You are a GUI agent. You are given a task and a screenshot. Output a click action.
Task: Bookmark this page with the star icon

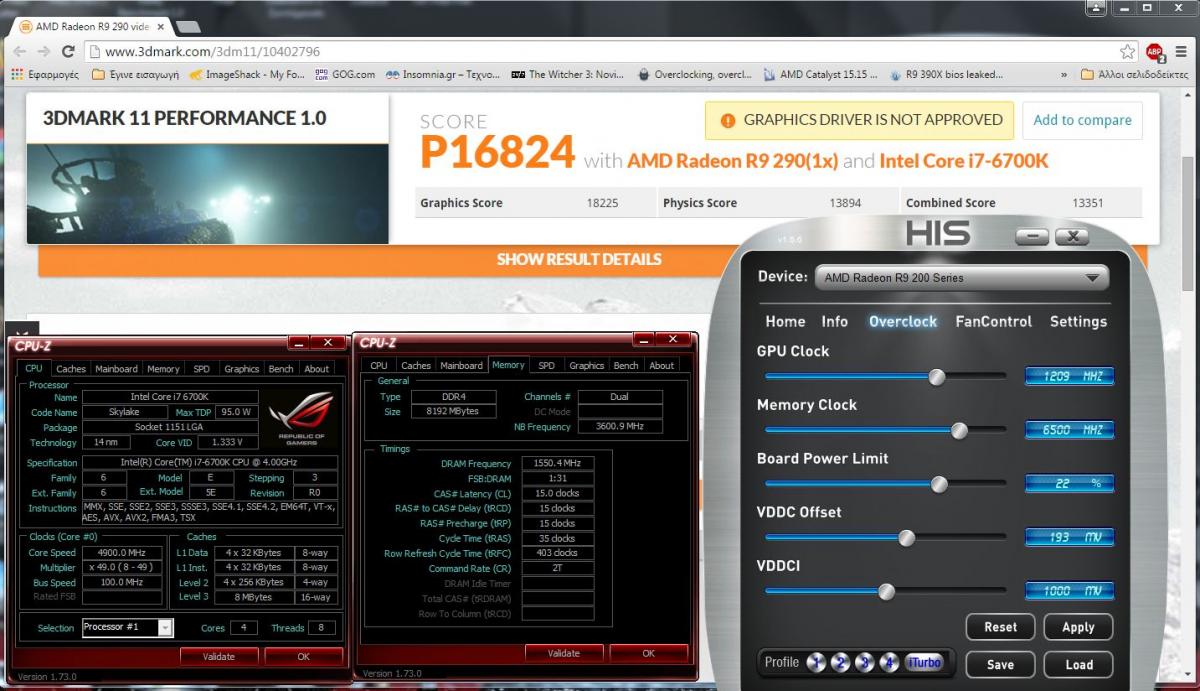click(x=1128, y=51)
